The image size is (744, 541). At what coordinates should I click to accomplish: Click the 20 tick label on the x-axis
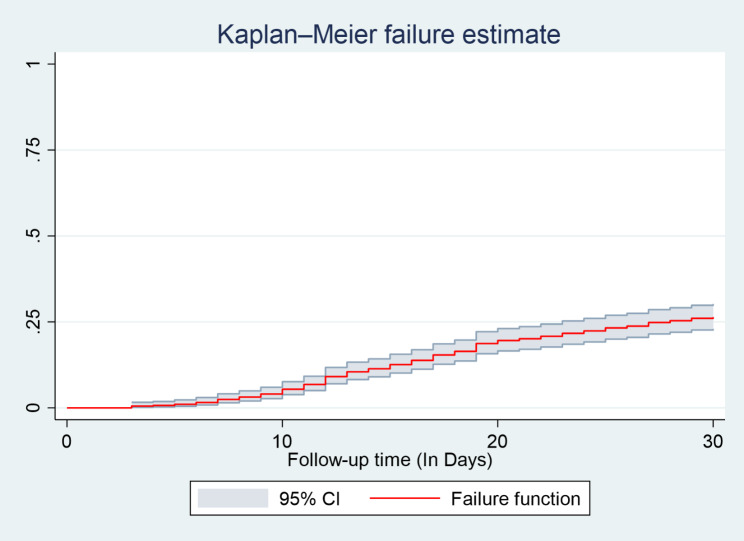tap(497, 443)
